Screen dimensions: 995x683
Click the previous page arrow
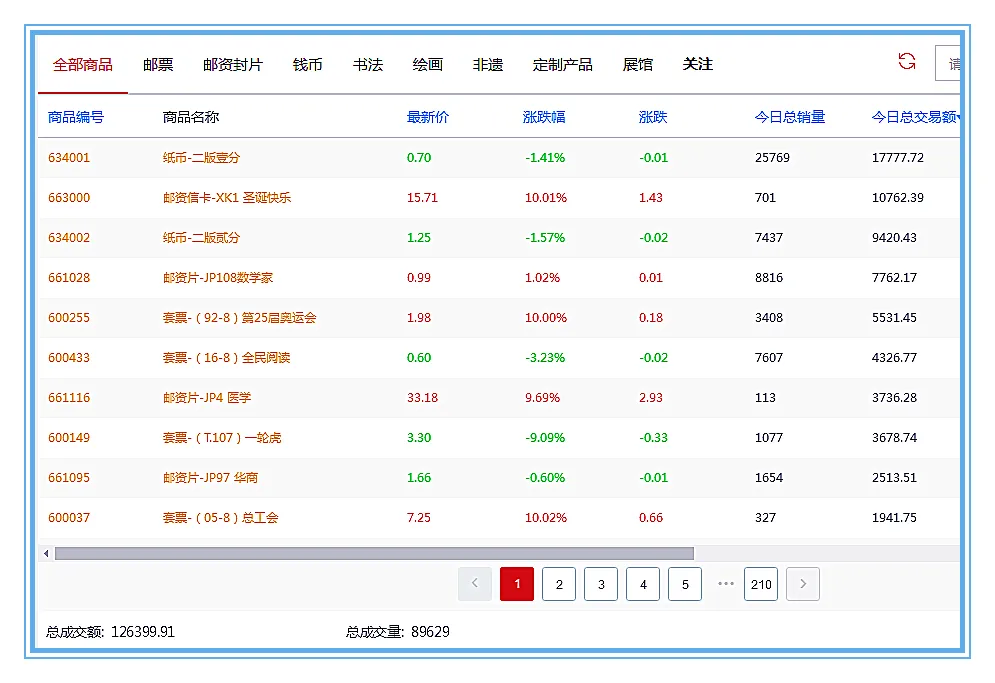coord(475,584)
